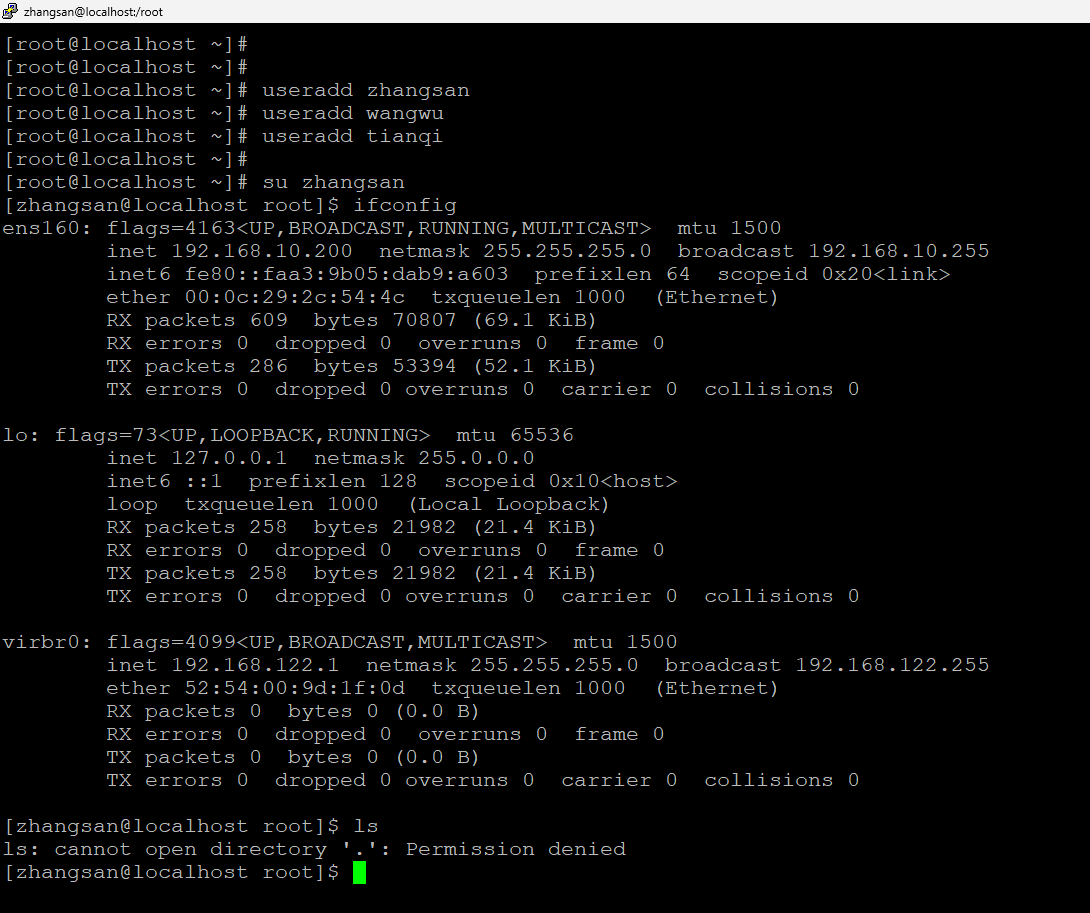Click the 'useradd tianqi' command text

coord(352,136)
